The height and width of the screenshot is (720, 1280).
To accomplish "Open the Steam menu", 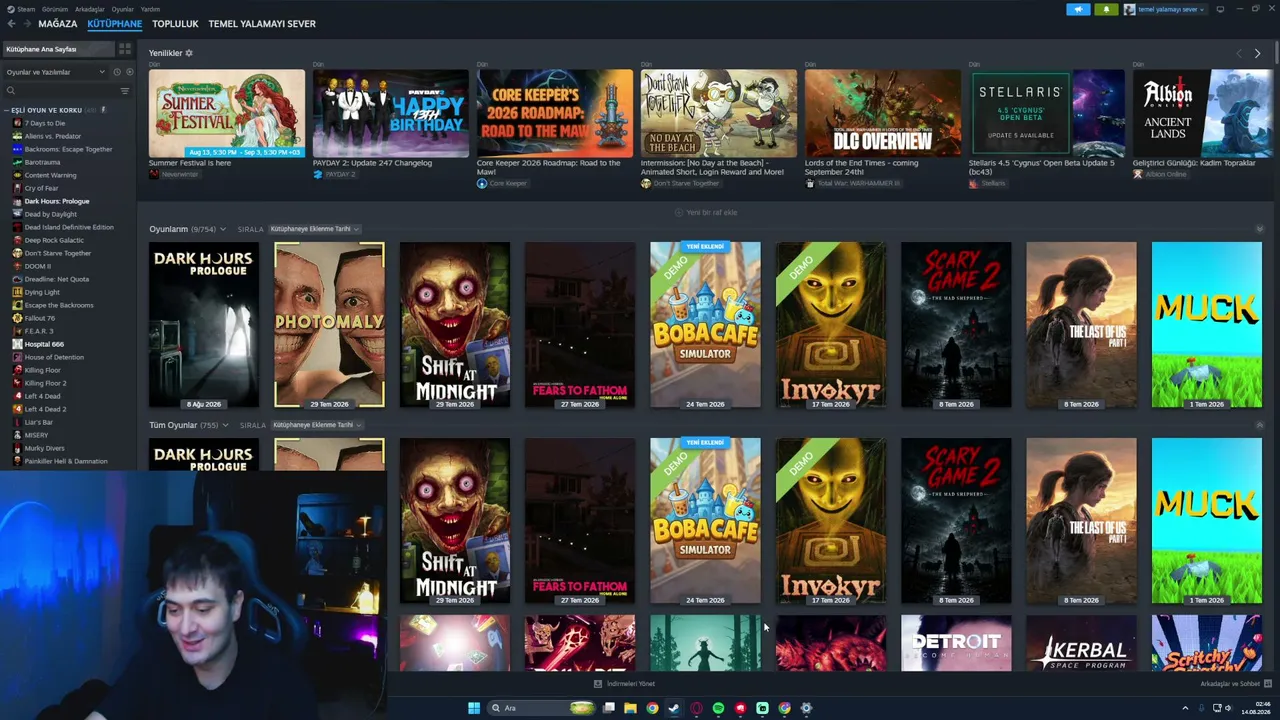I will (22, 9).
